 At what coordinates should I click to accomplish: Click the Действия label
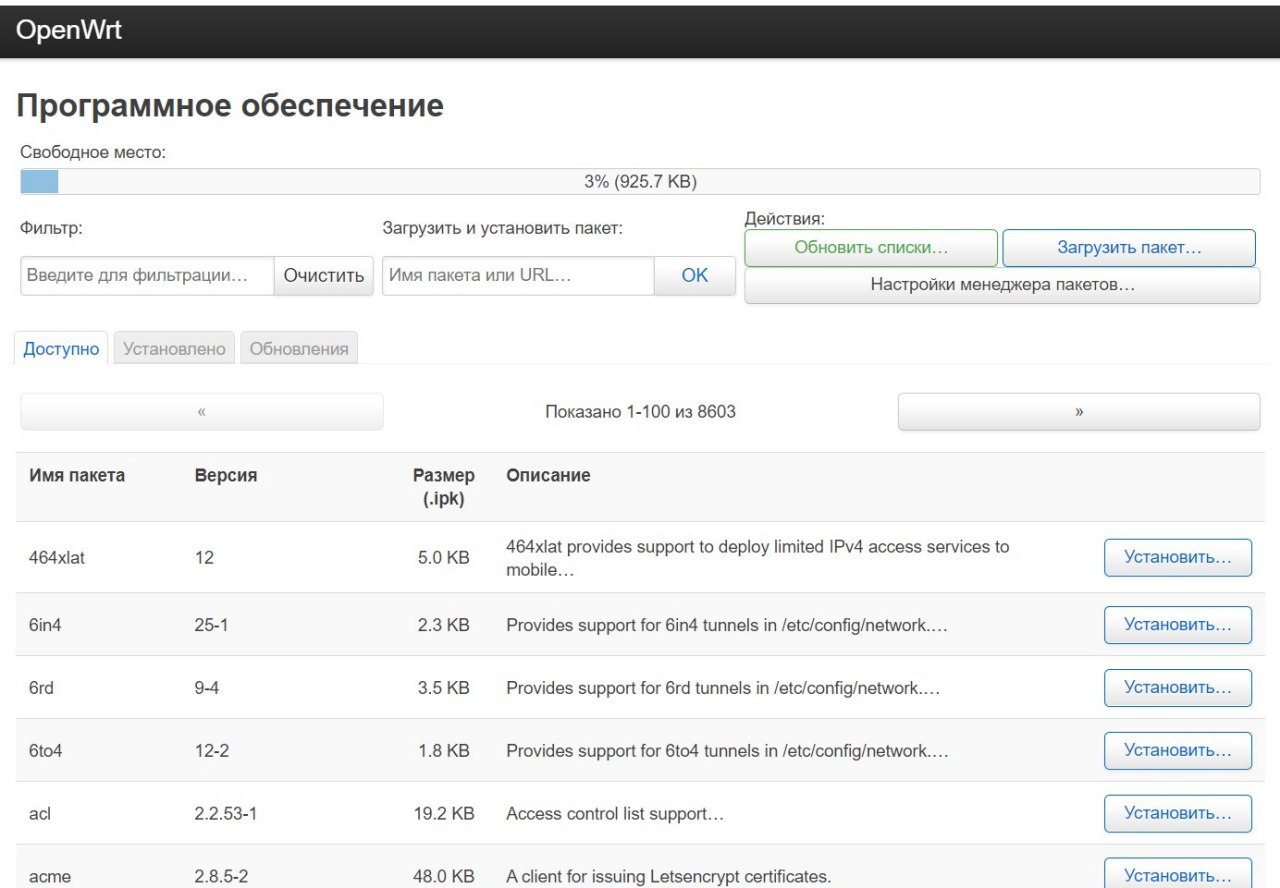point(785,218)
